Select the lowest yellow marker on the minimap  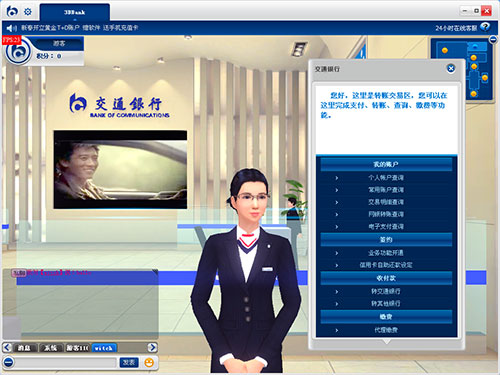(x=473, y=94)
